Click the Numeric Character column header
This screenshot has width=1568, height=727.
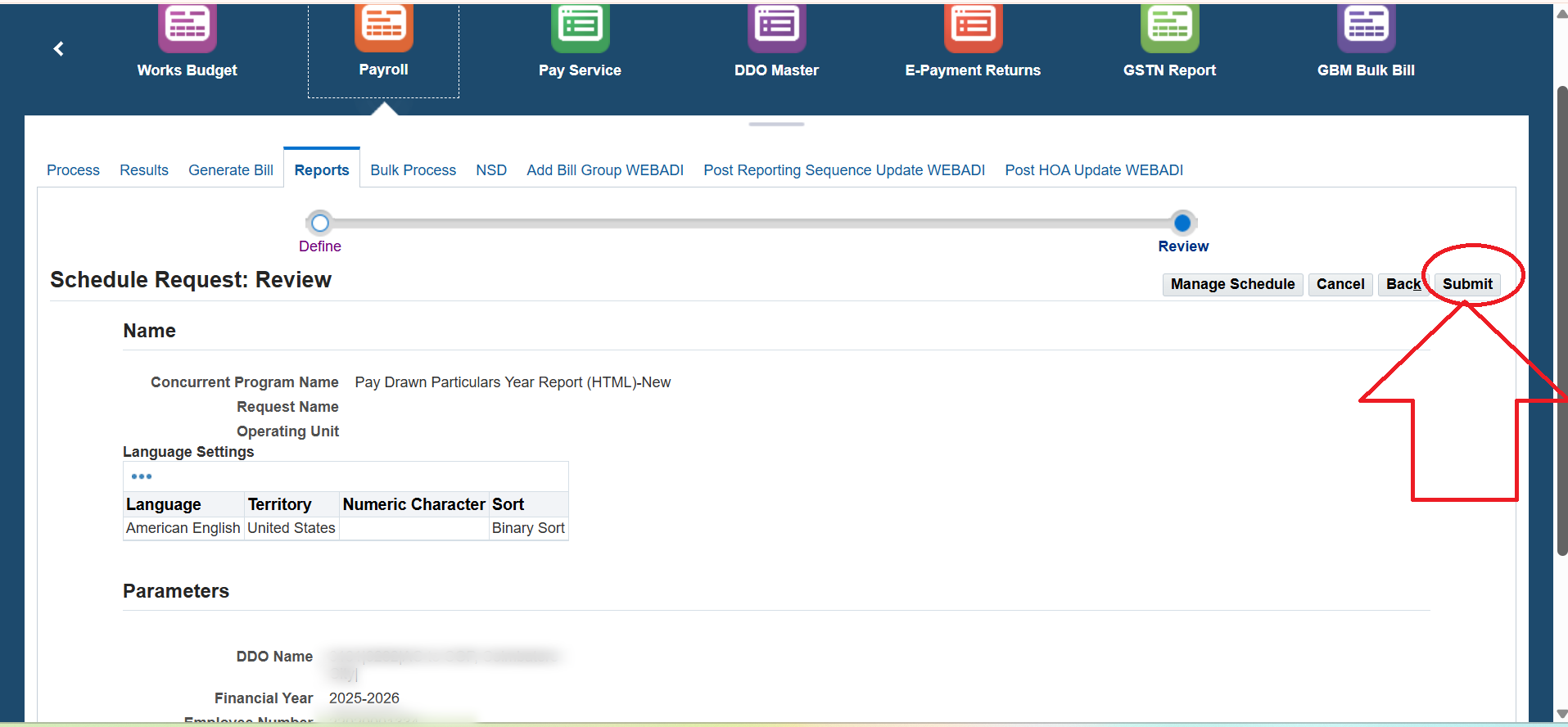point(414,504)
